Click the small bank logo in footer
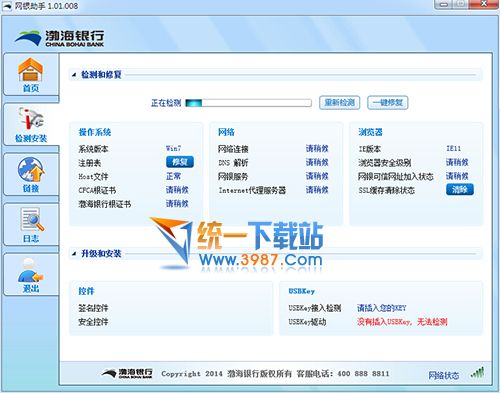The width and height of the screenshot is (500, 393). pos(127,373)
